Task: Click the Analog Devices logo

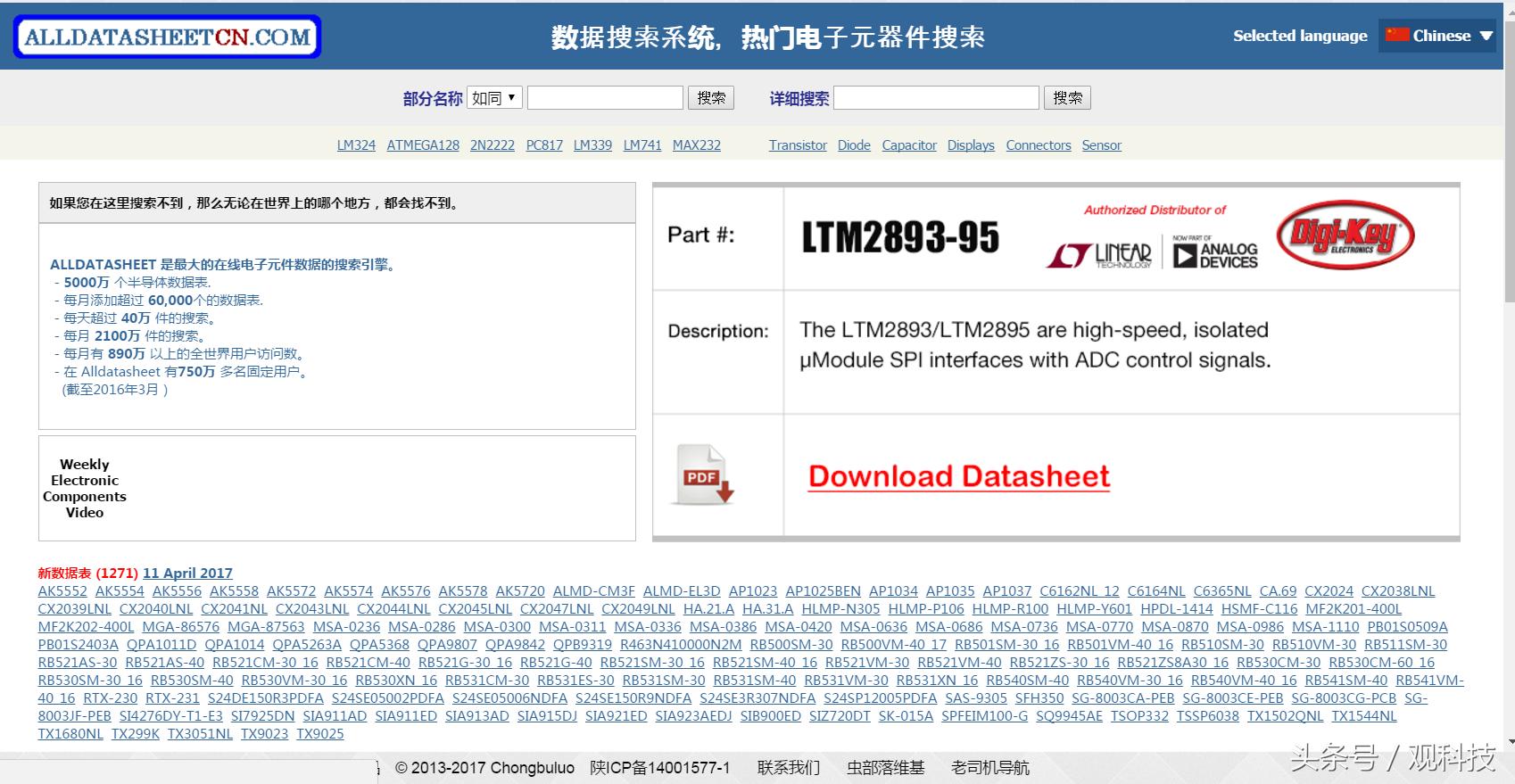Action: click(x=1215, y=253)
